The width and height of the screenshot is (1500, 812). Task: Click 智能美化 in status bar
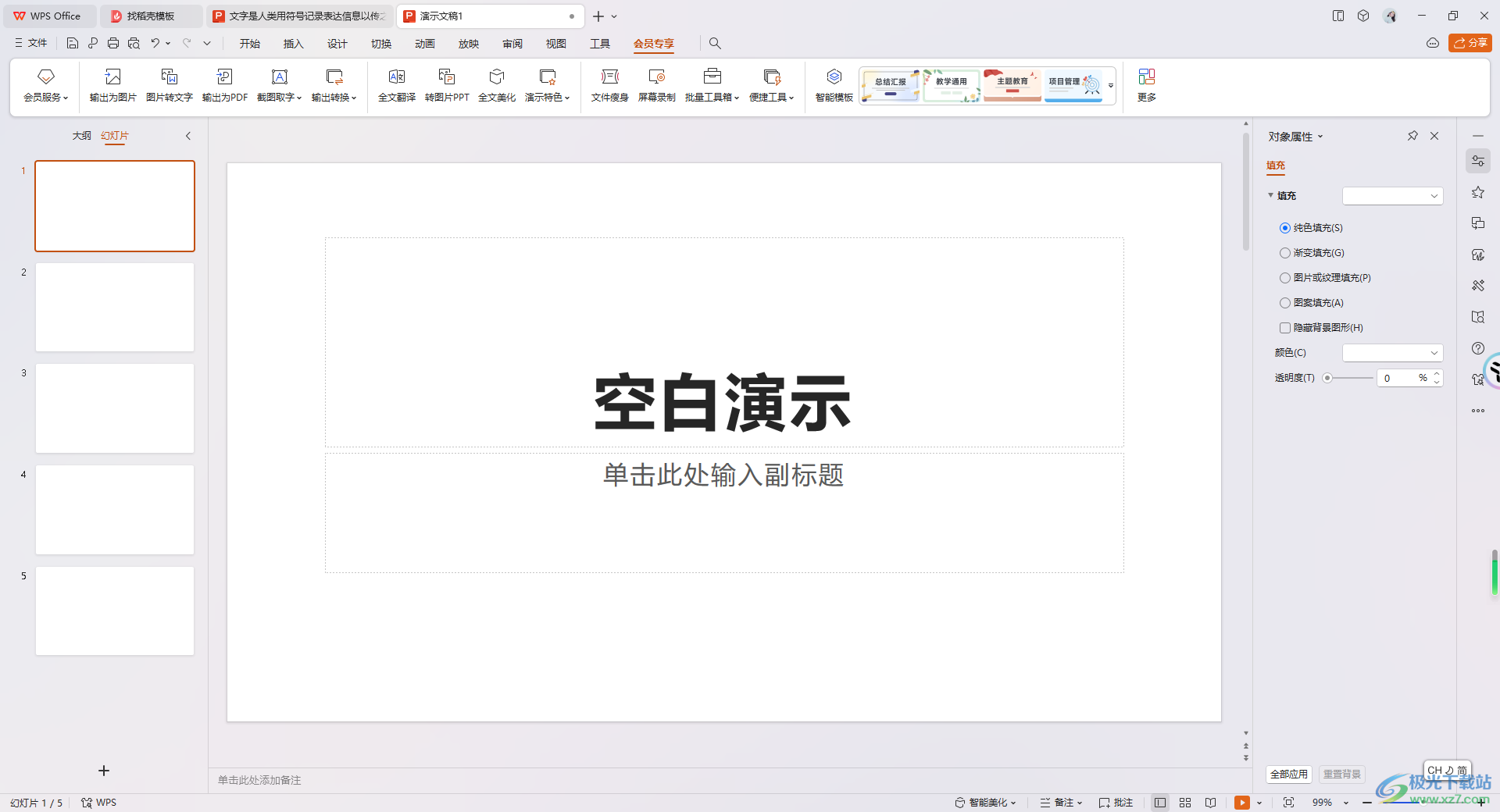point(985,803)
